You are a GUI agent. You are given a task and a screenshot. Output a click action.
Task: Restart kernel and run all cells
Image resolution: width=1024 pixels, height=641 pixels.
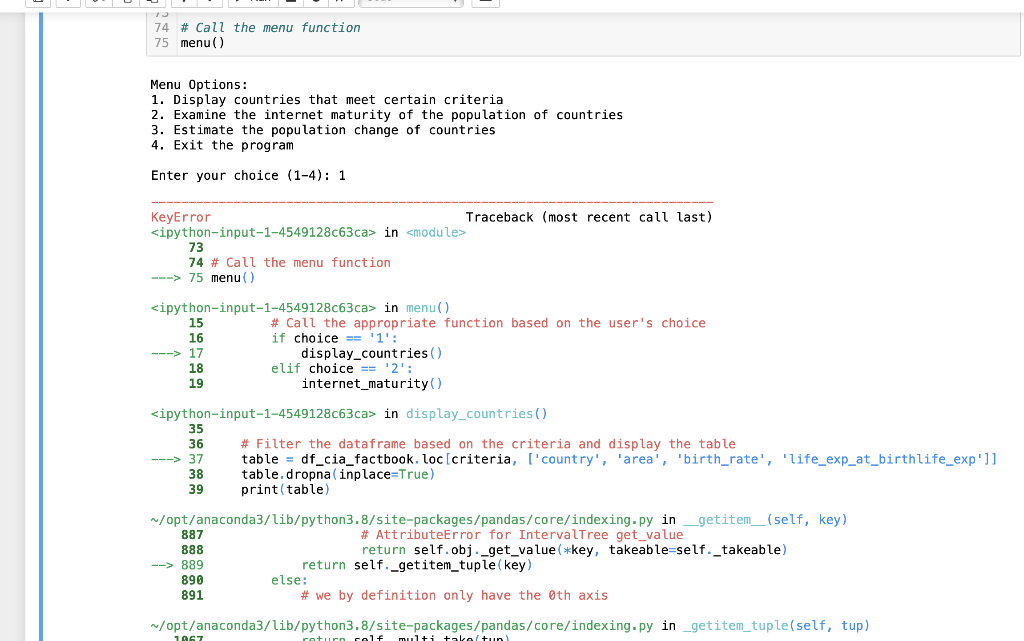[341, 3]
